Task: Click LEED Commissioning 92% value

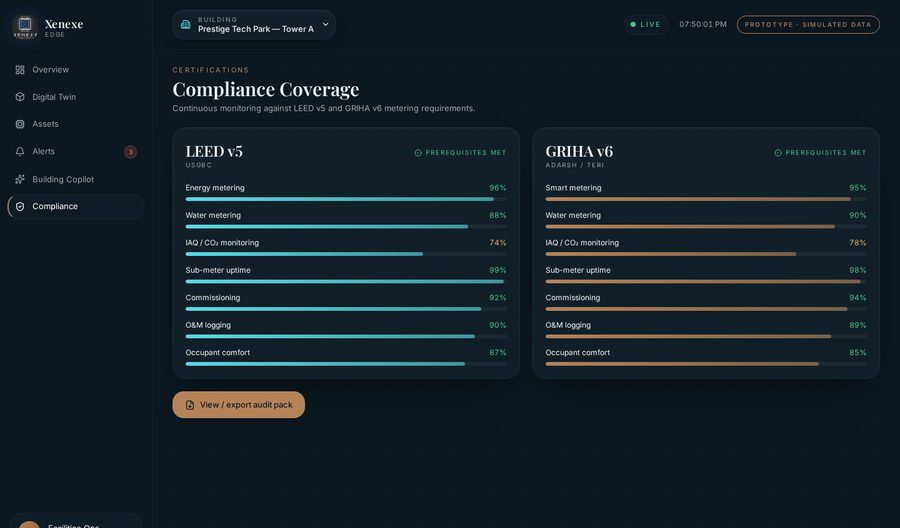Action: click(498, 298)
